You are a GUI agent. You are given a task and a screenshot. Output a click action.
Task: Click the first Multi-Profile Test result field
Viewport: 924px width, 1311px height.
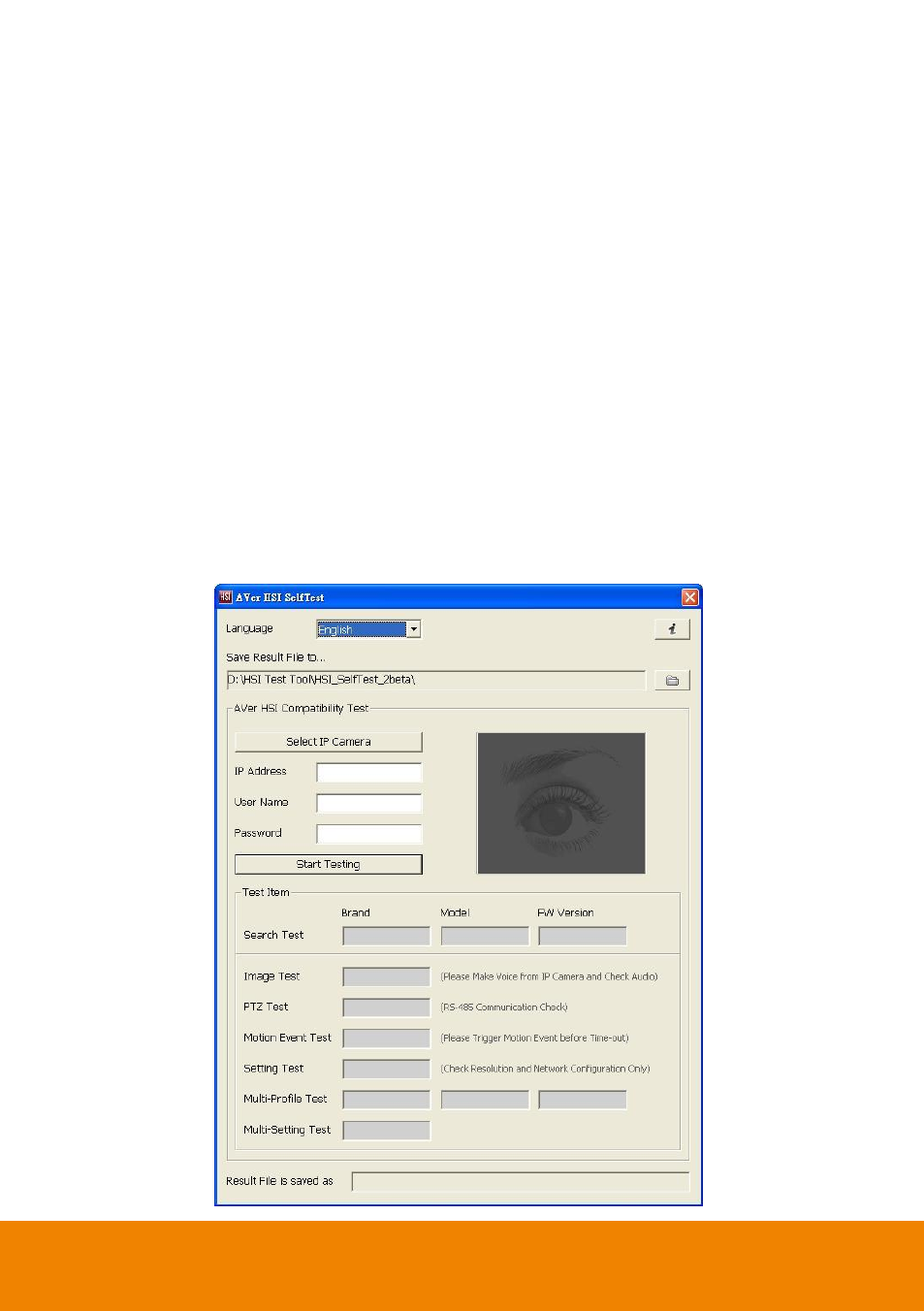[386, 1100]
